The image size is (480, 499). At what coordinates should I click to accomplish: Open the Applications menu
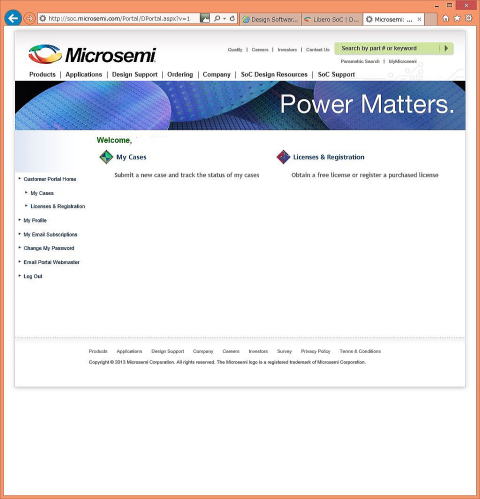pyautogui.click(x=84, y=74)
